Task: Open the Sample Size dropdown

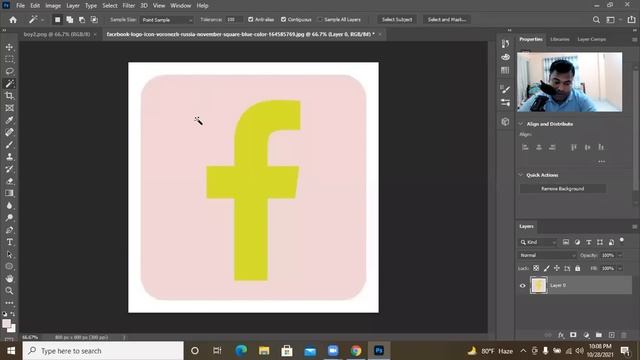Action: pyautogui.click(x=167, y=20)
